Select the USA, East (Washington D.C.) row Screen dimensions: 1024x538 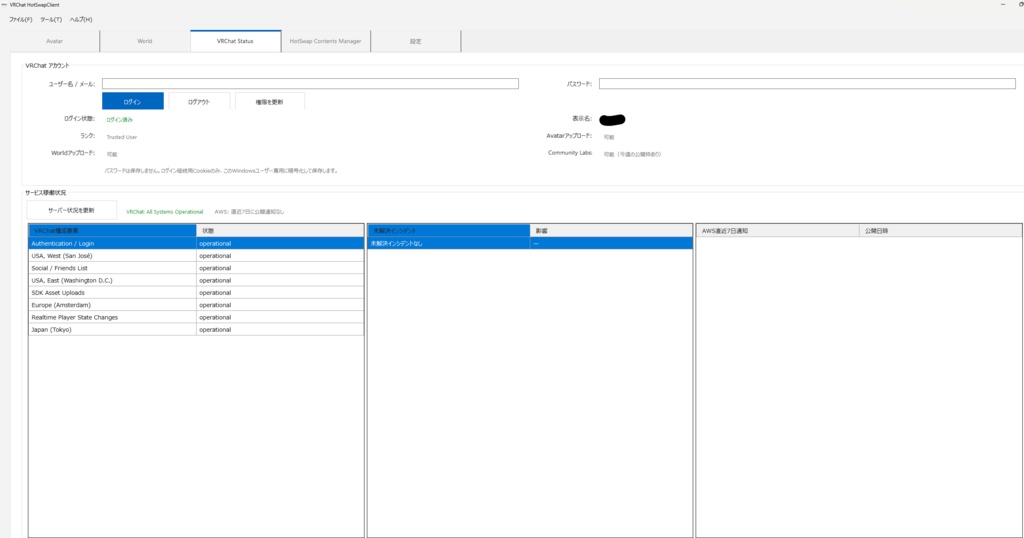[196, 280]
